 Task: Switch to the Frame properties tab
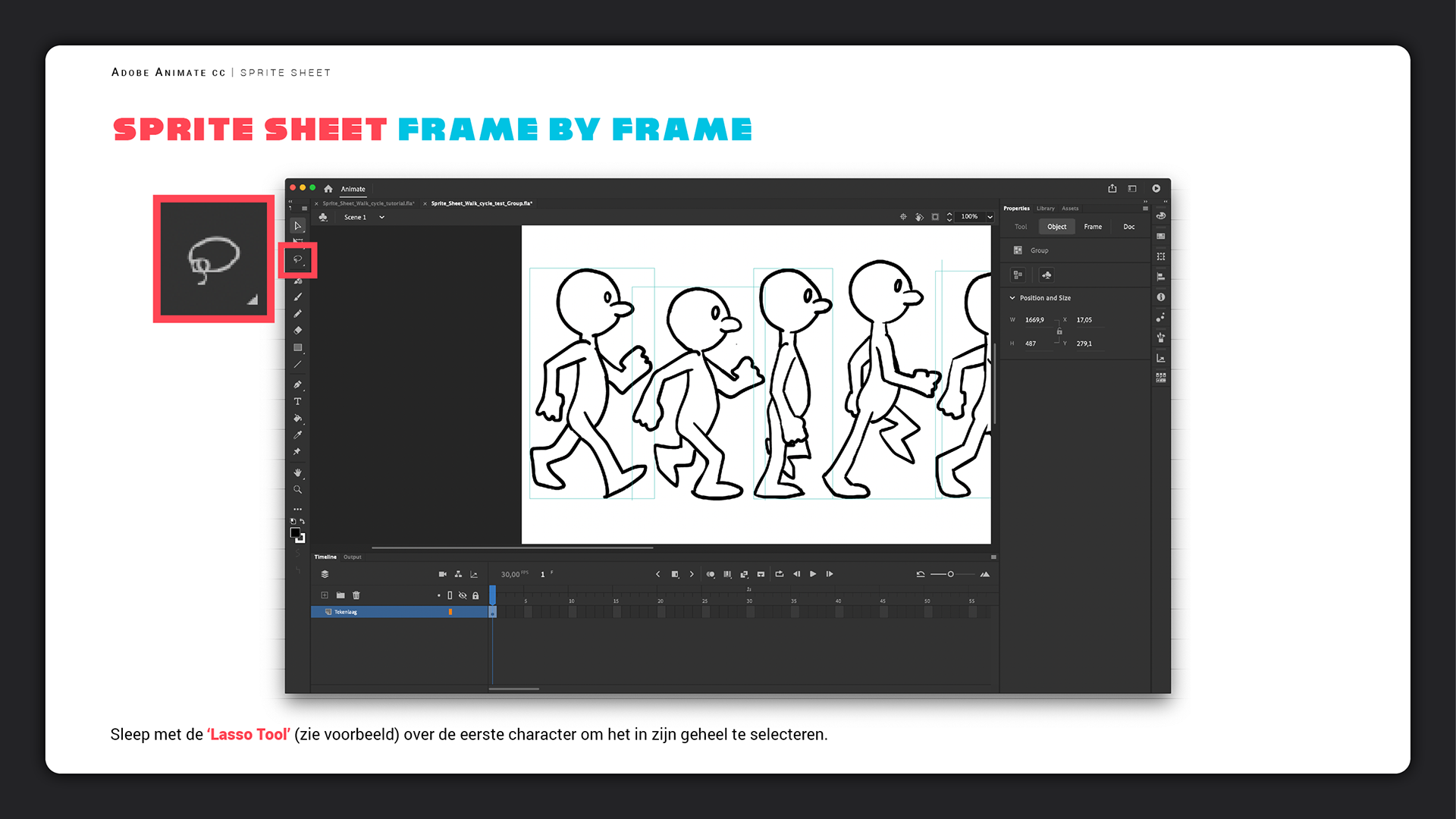coord(1093,227)
